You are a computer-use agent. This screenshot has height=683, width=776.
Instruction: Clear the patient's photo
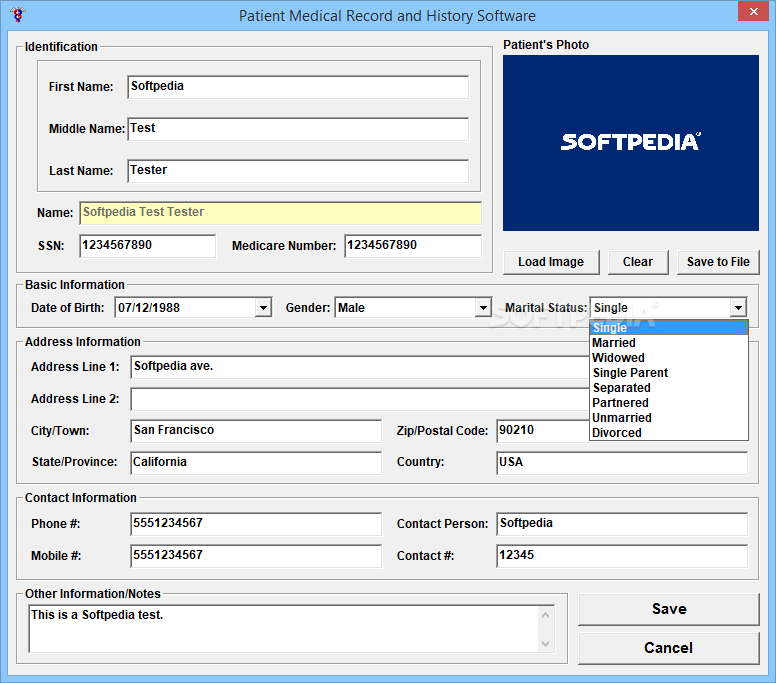(x=638, y=262)
